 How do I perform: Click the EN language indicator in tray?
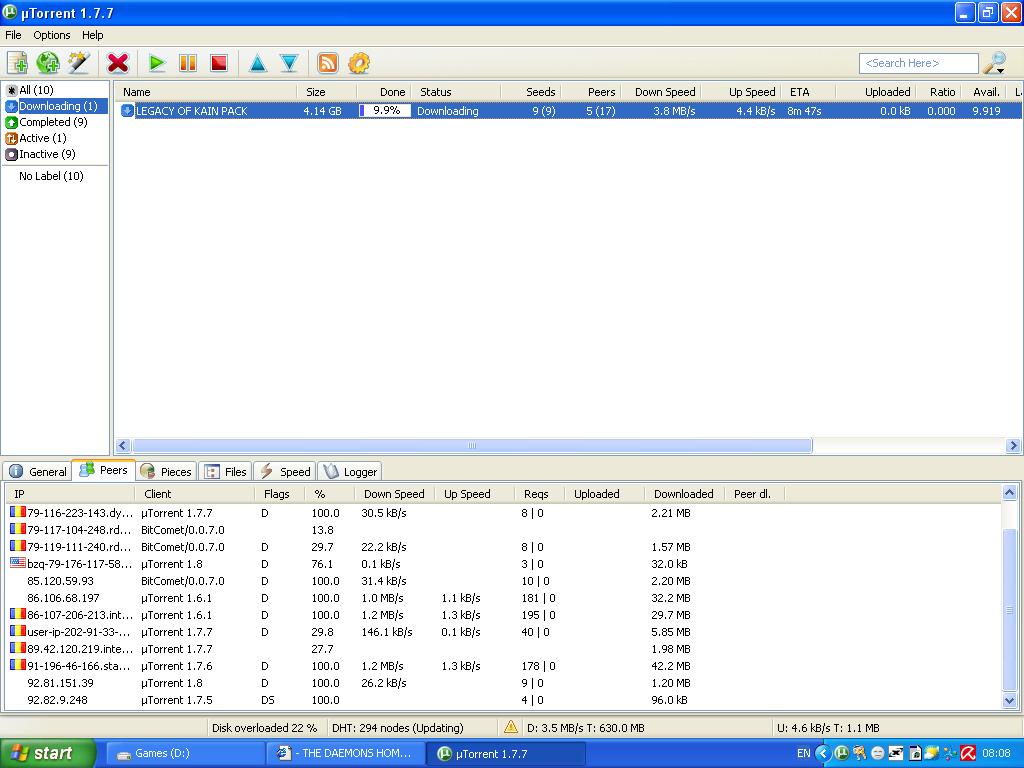803,754
